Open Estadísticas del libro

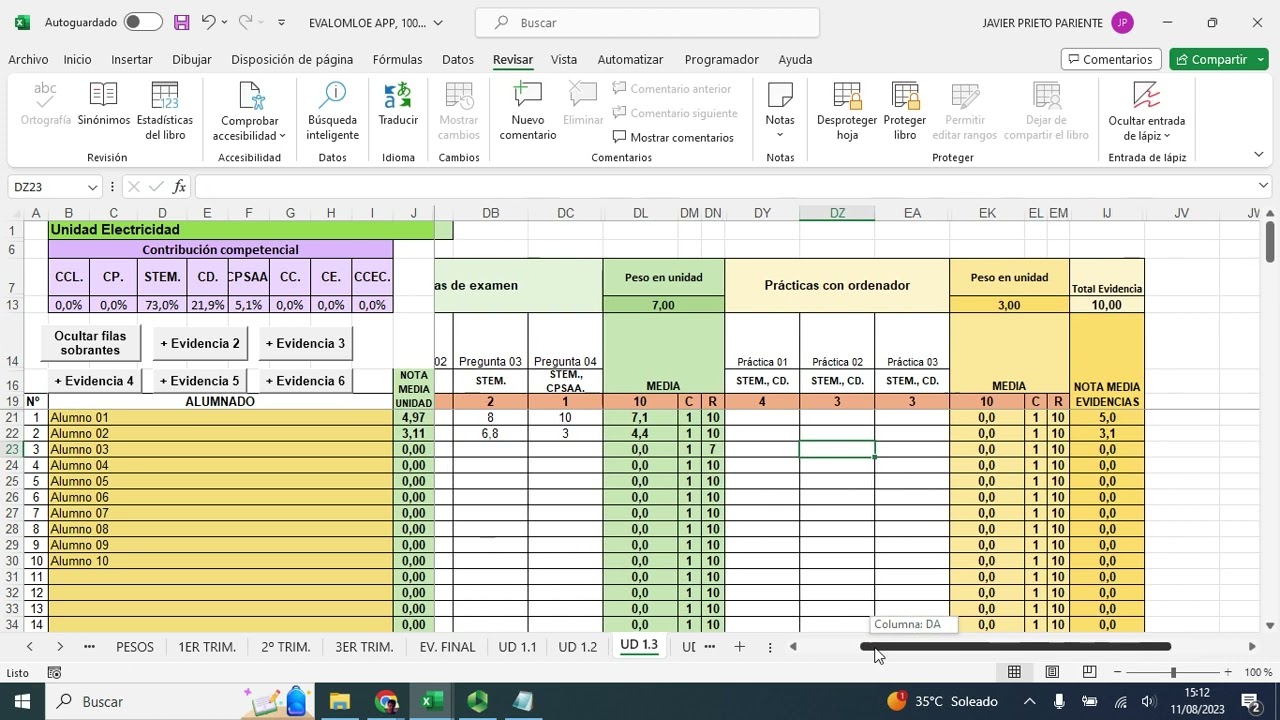tap(165, 111)
